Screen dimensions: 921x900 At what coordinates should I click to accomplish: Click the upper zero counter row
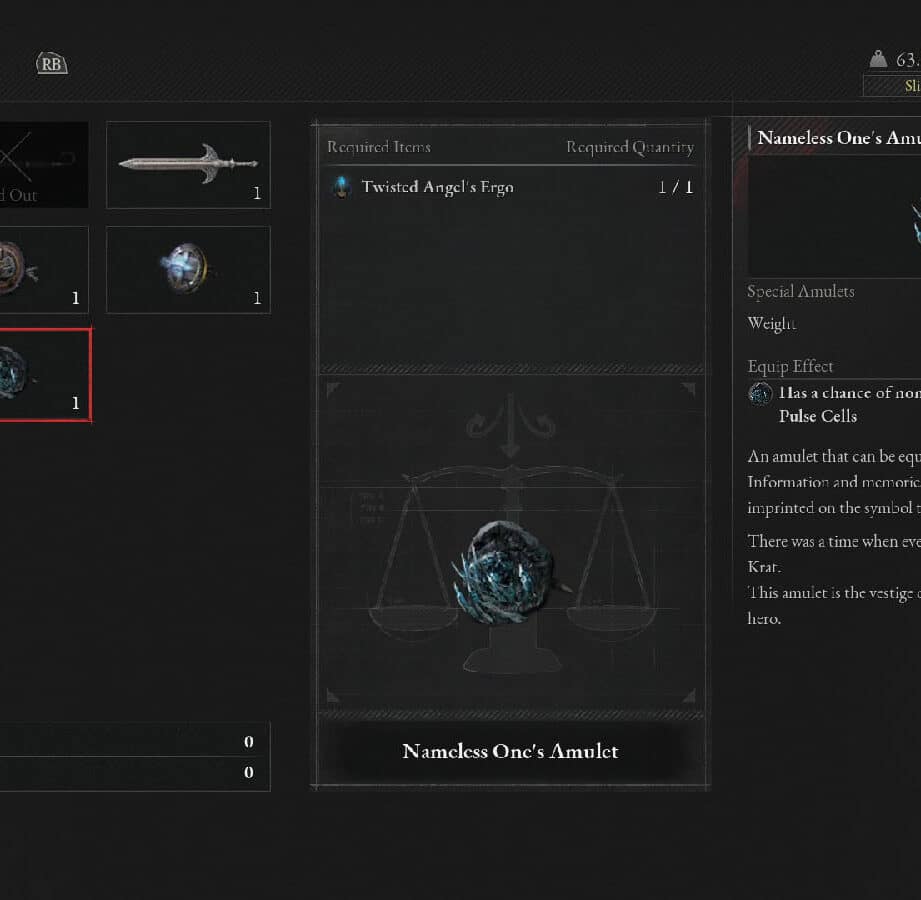pos(135,741)
